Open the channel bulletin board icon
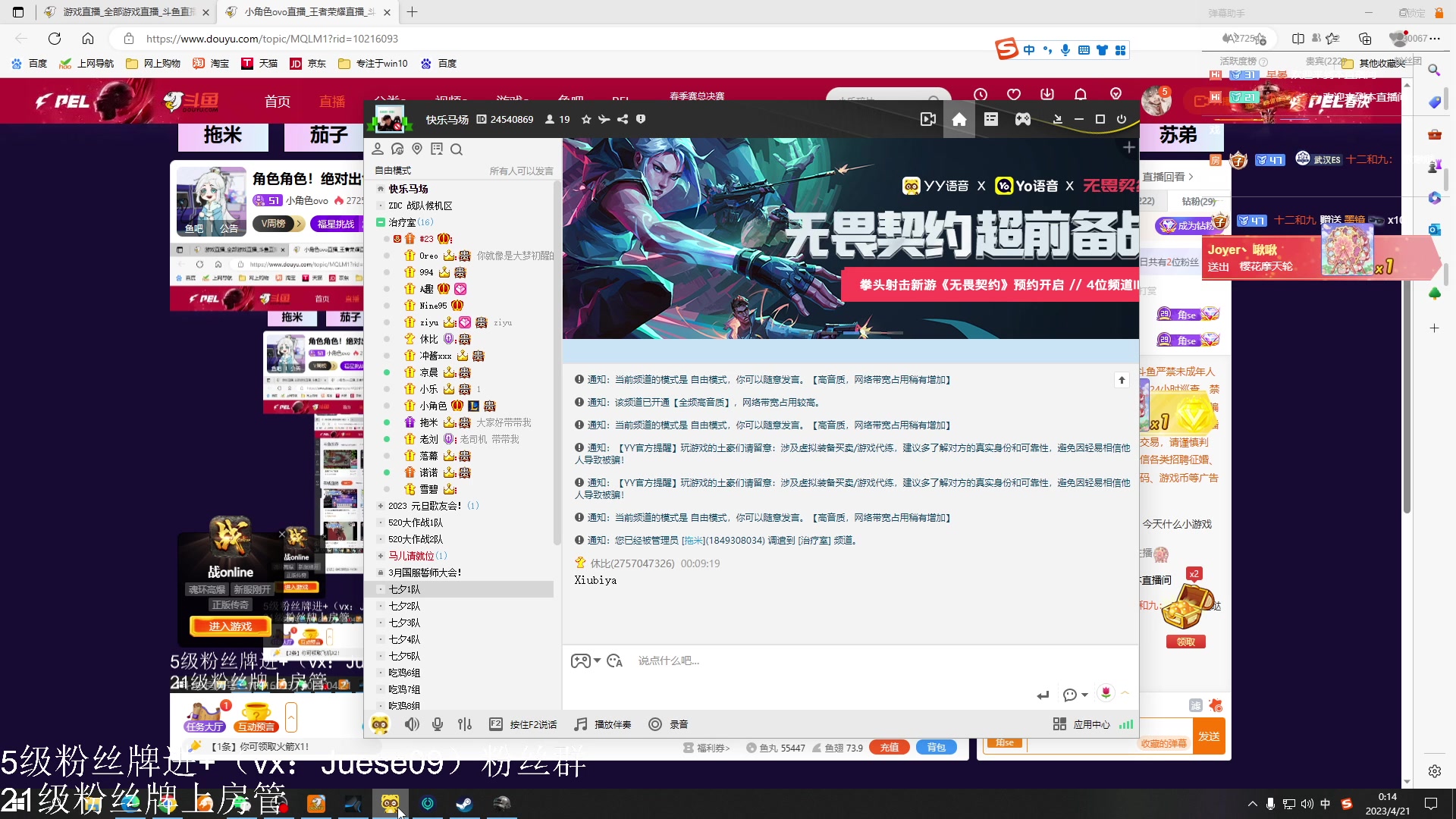1456x819 pixels. 437,149
